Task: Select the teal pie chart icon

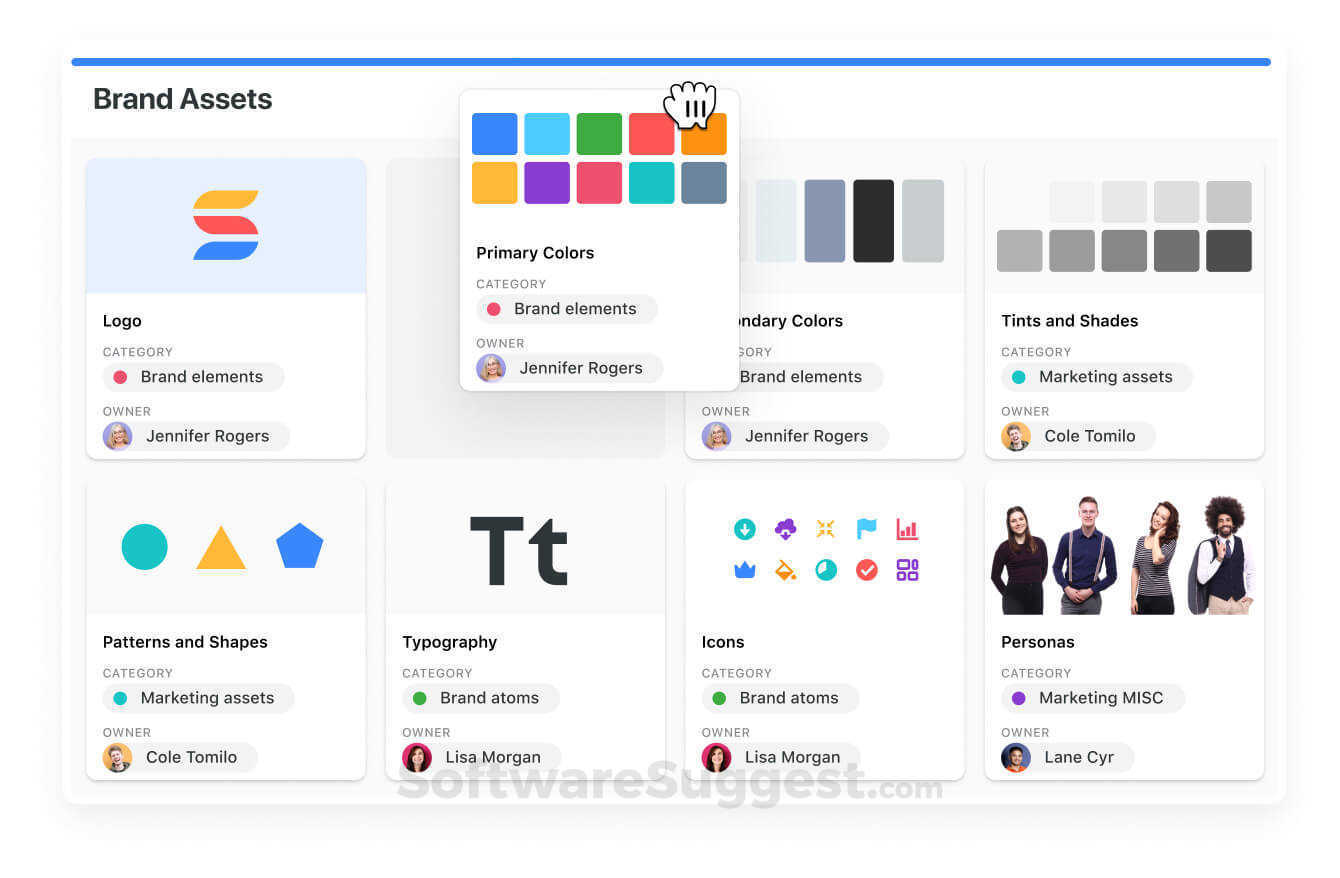Action: 826,569
